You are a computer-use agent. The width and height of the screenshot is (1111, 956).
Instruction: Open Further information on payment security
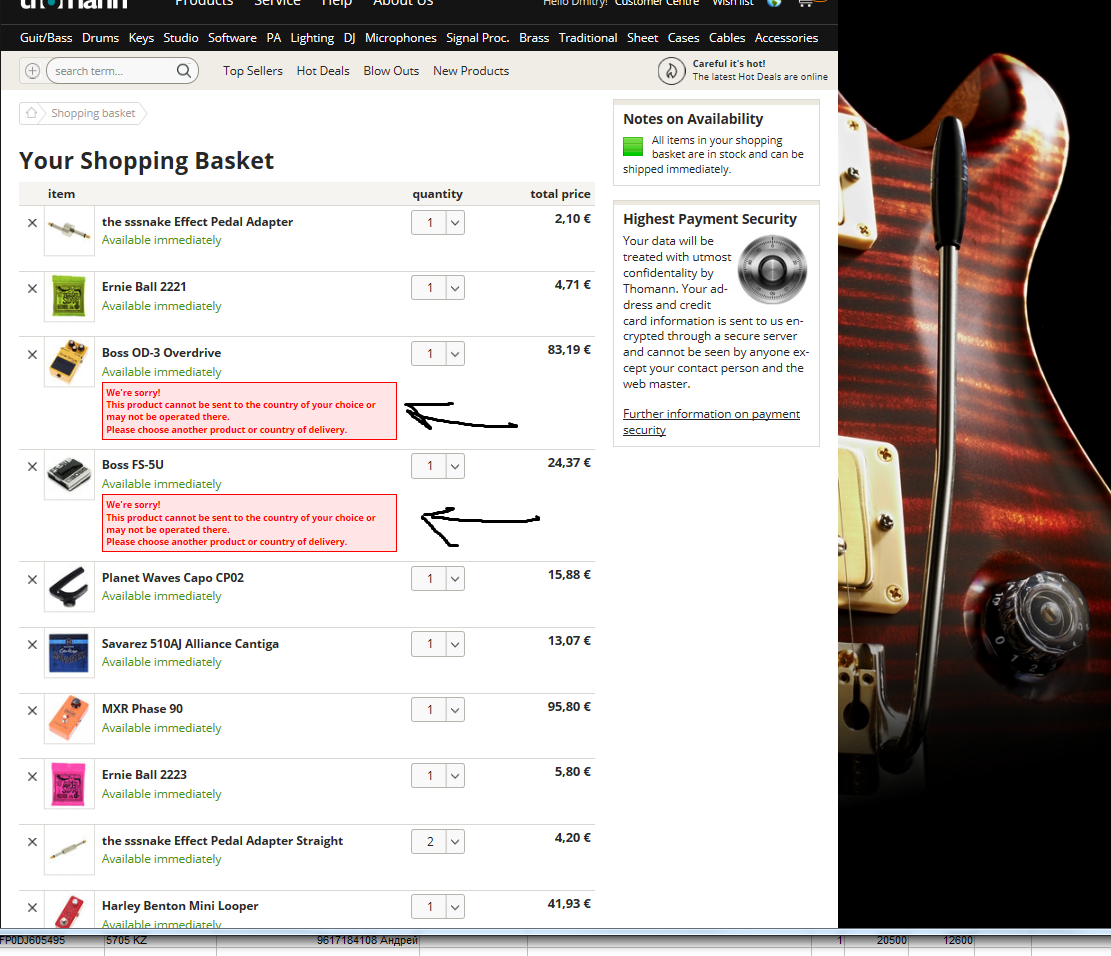tap(711, 422)
